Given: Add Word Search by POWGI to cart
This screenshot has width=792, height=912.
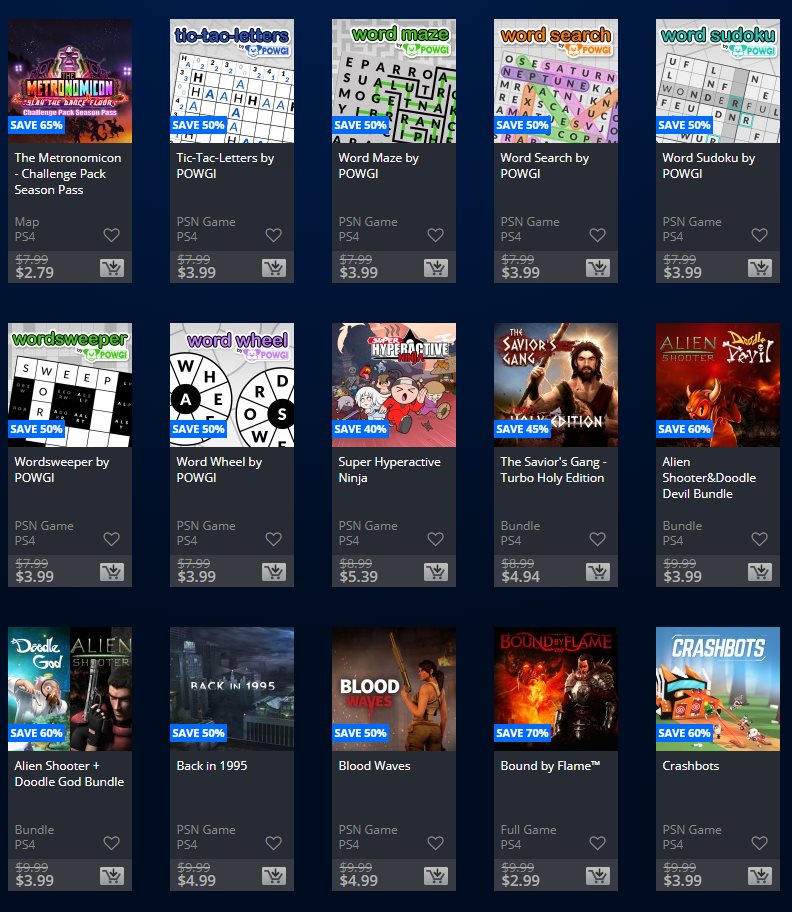Looking at the screenshot, I should 597,268.
